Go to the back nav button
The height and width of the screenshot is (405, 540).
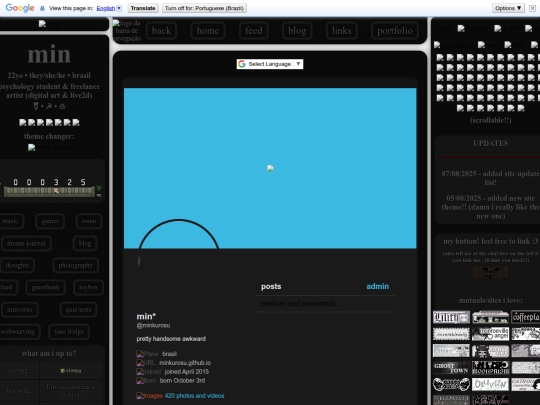click(x=161, y=31)
